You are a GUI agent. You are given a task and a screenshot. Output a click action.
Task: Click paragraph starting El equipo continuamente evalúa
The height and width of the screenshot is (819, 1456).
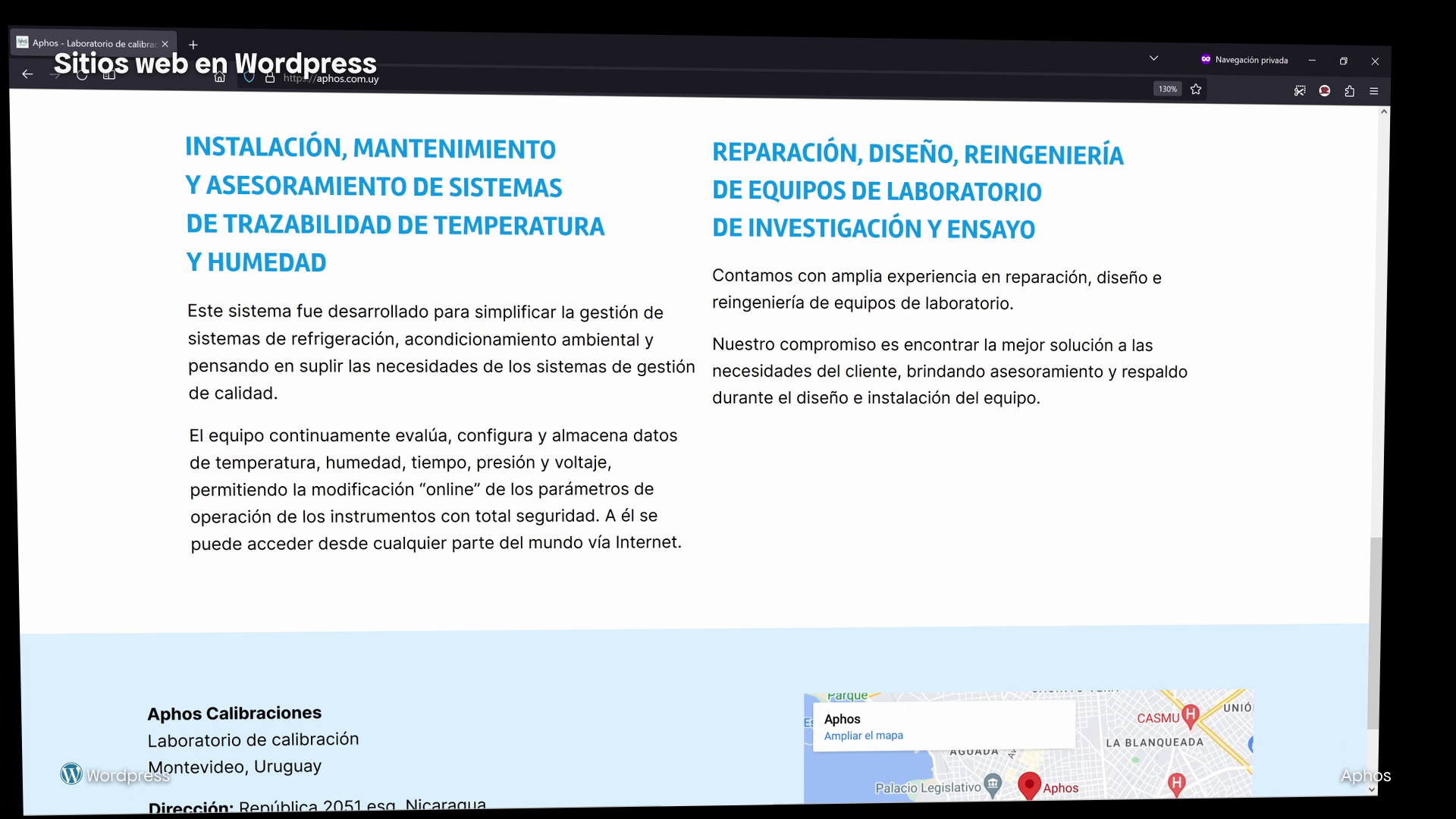tap(436, 489)
